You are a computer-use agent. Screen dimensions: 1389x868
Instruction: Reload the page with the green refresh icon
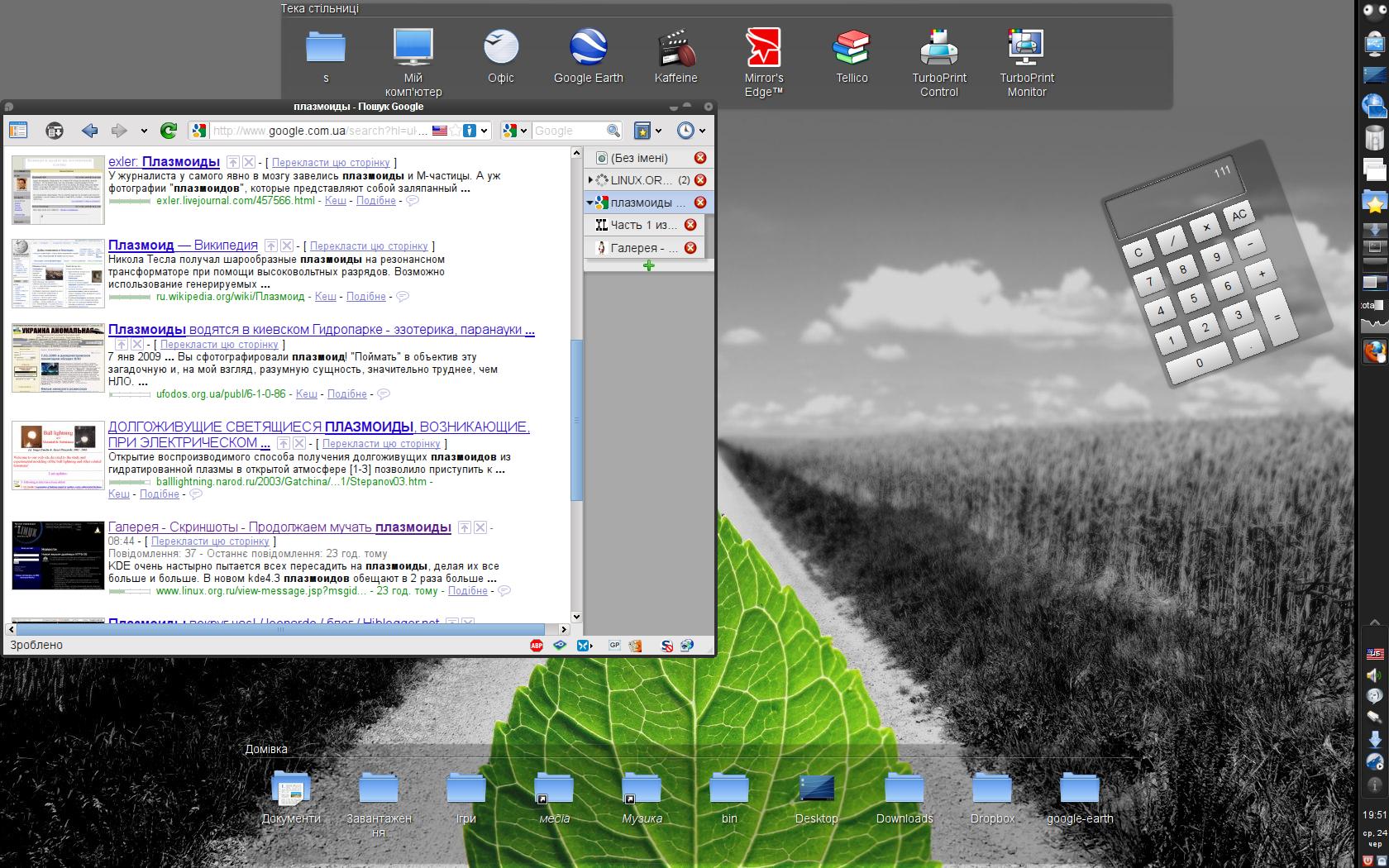pos(169,131)
